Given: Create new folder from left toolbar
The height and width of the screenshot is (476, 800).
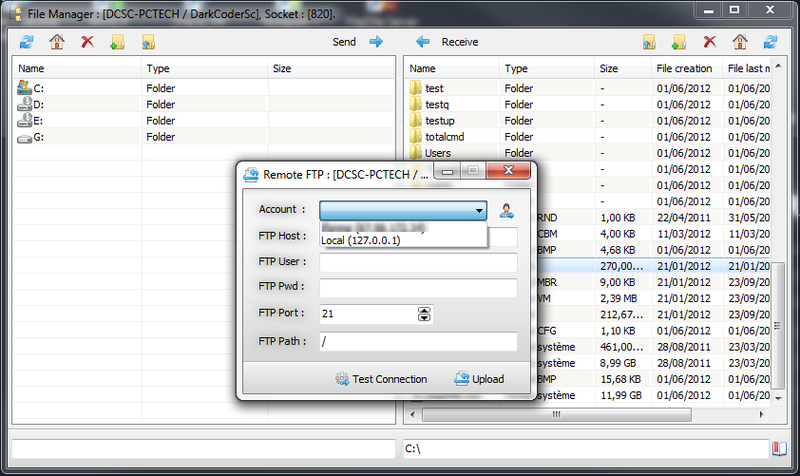Looking at the screenshot, I should tap(117, 42).
